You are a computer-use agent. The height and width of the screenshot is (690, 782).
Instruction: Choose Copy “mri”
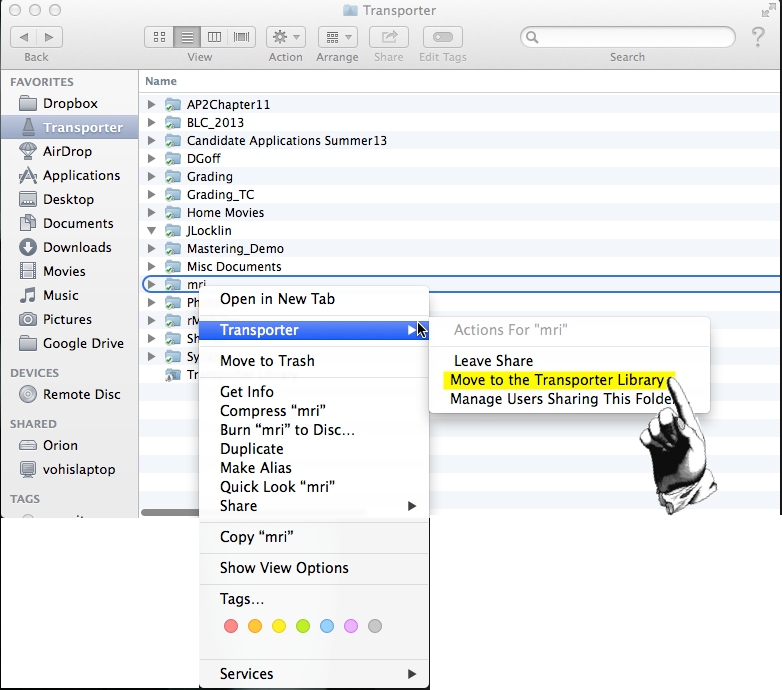coord(314,537)
